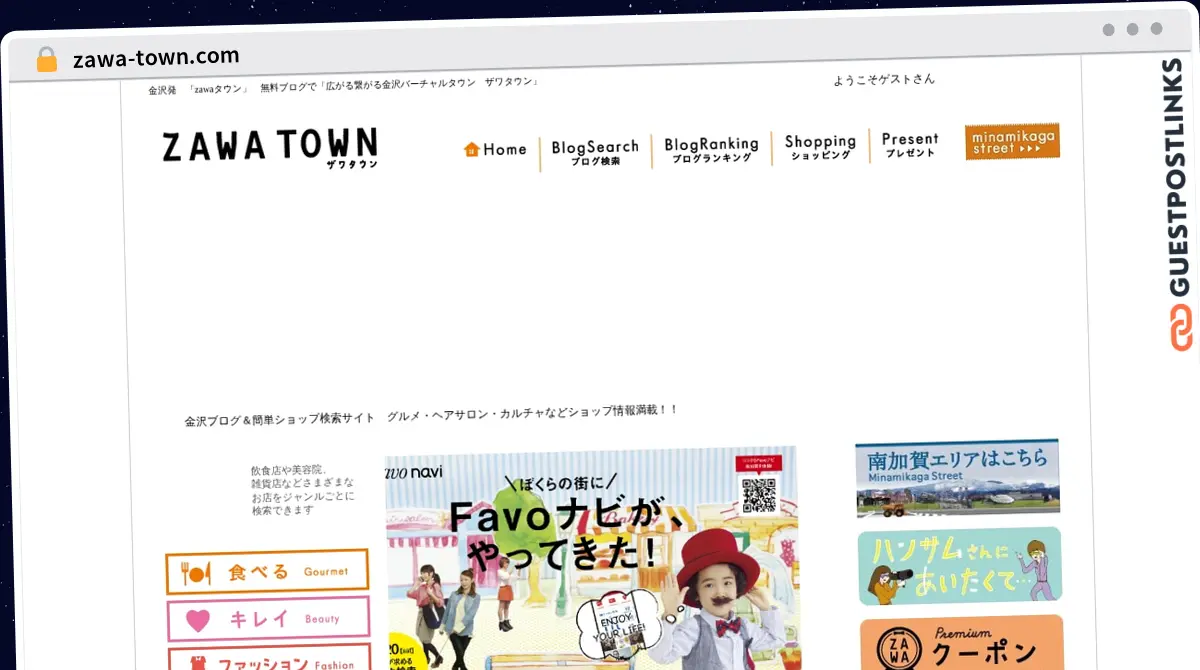Select the 食べる Gourmet category button

[x=267, y=571]
